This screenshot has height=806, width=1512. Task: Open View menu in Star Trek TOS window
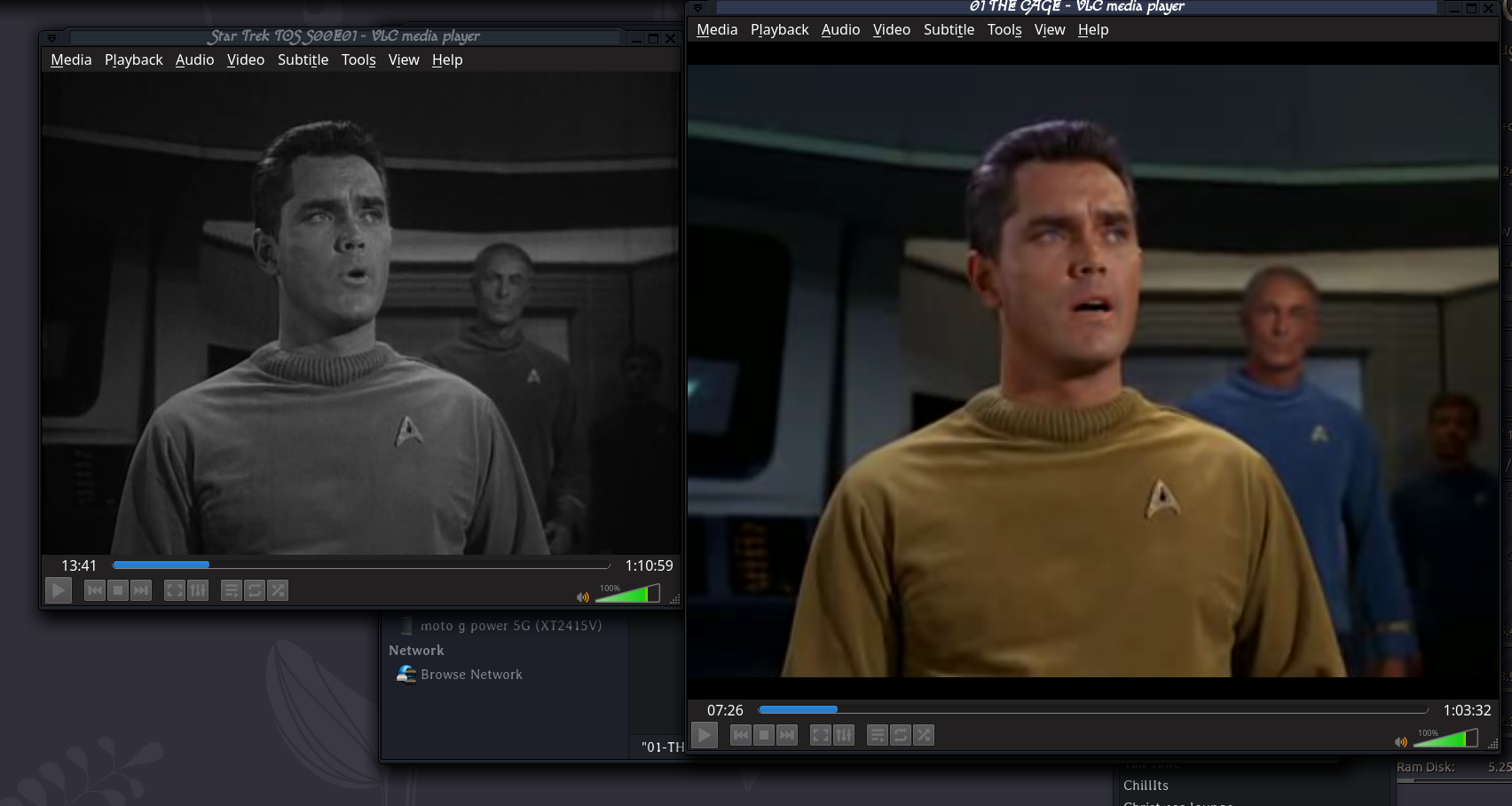404,59
